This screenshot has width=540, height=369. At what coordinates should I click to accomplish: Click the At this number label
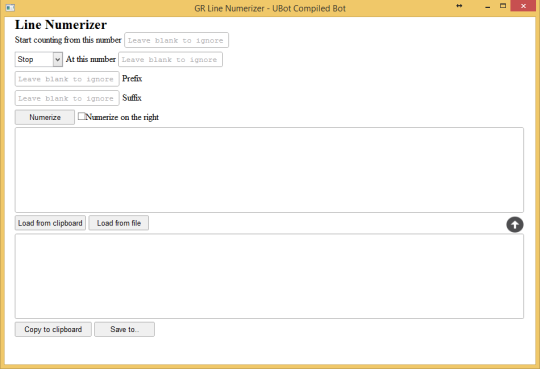coord(91,59)
